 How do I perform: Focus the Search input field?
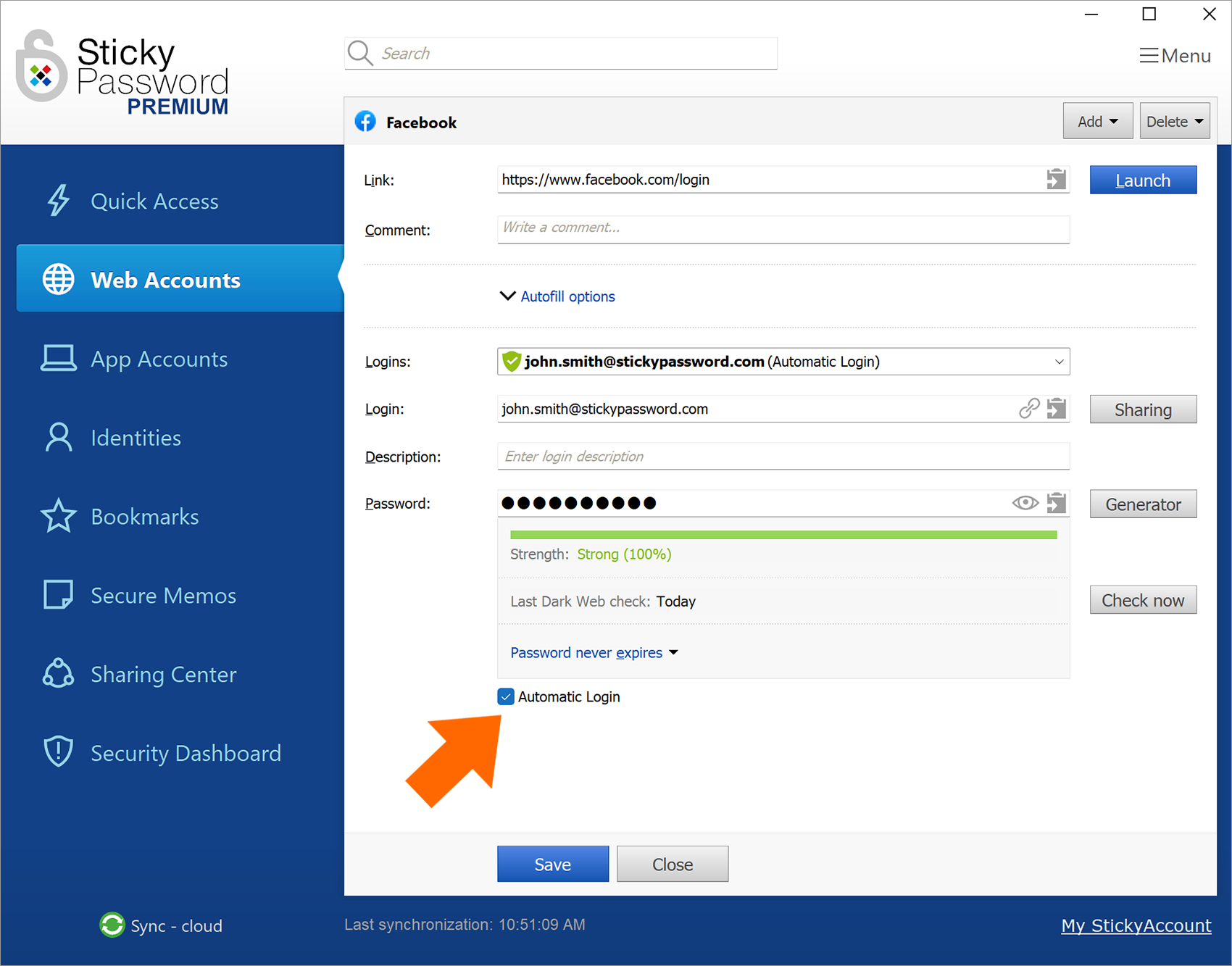(561, 53)
